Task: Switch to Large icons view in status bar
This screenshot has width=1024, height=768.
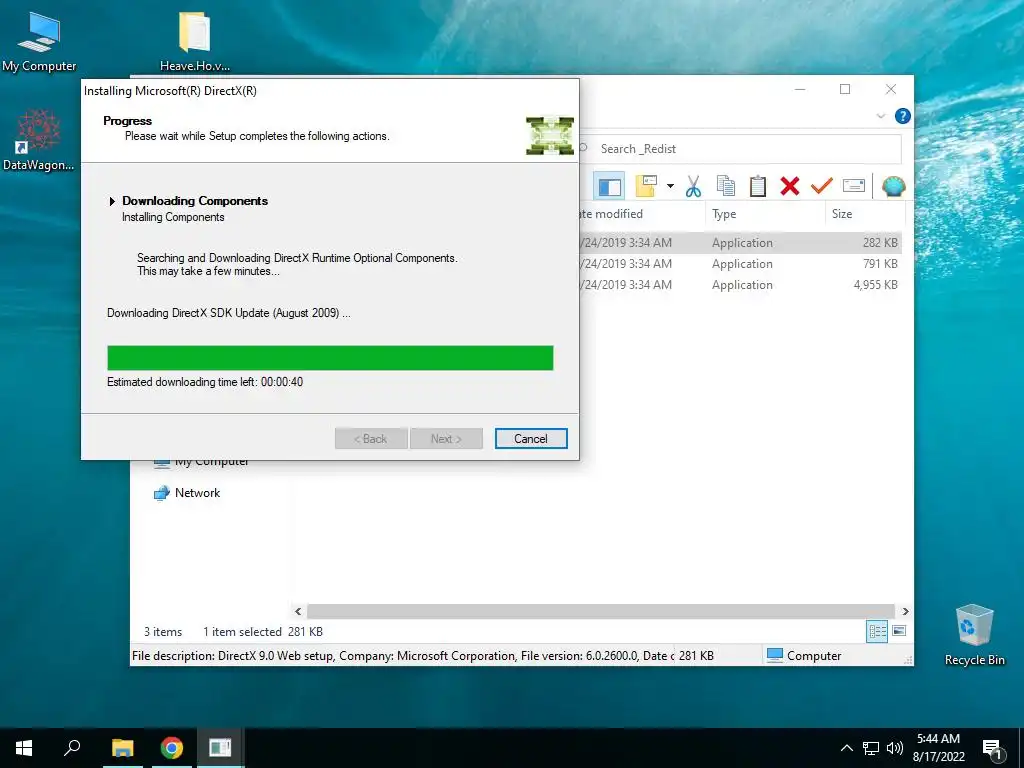Action: click(x=899, y=631)
